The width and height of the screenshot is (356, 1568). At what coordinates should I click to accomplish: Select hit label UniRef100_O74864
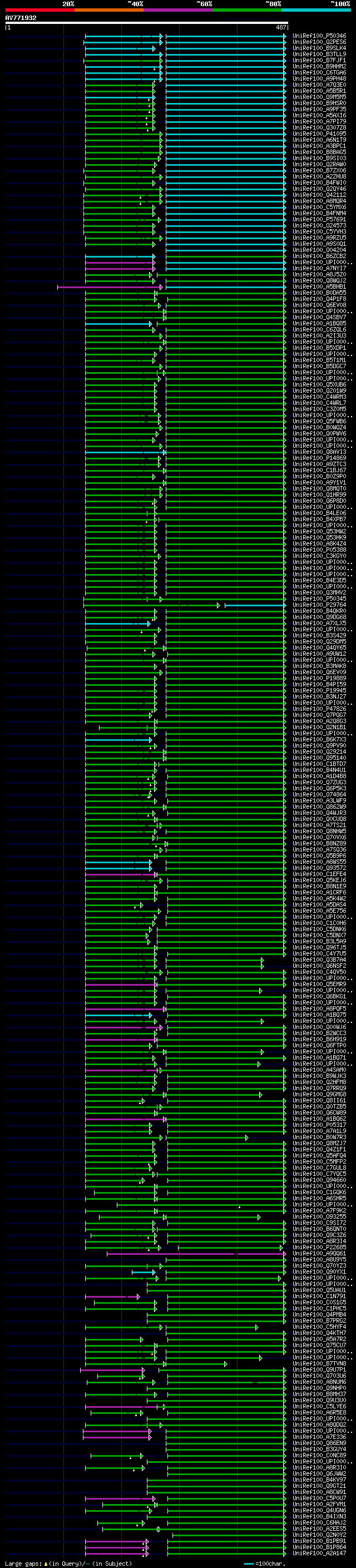tap(319, 794)
